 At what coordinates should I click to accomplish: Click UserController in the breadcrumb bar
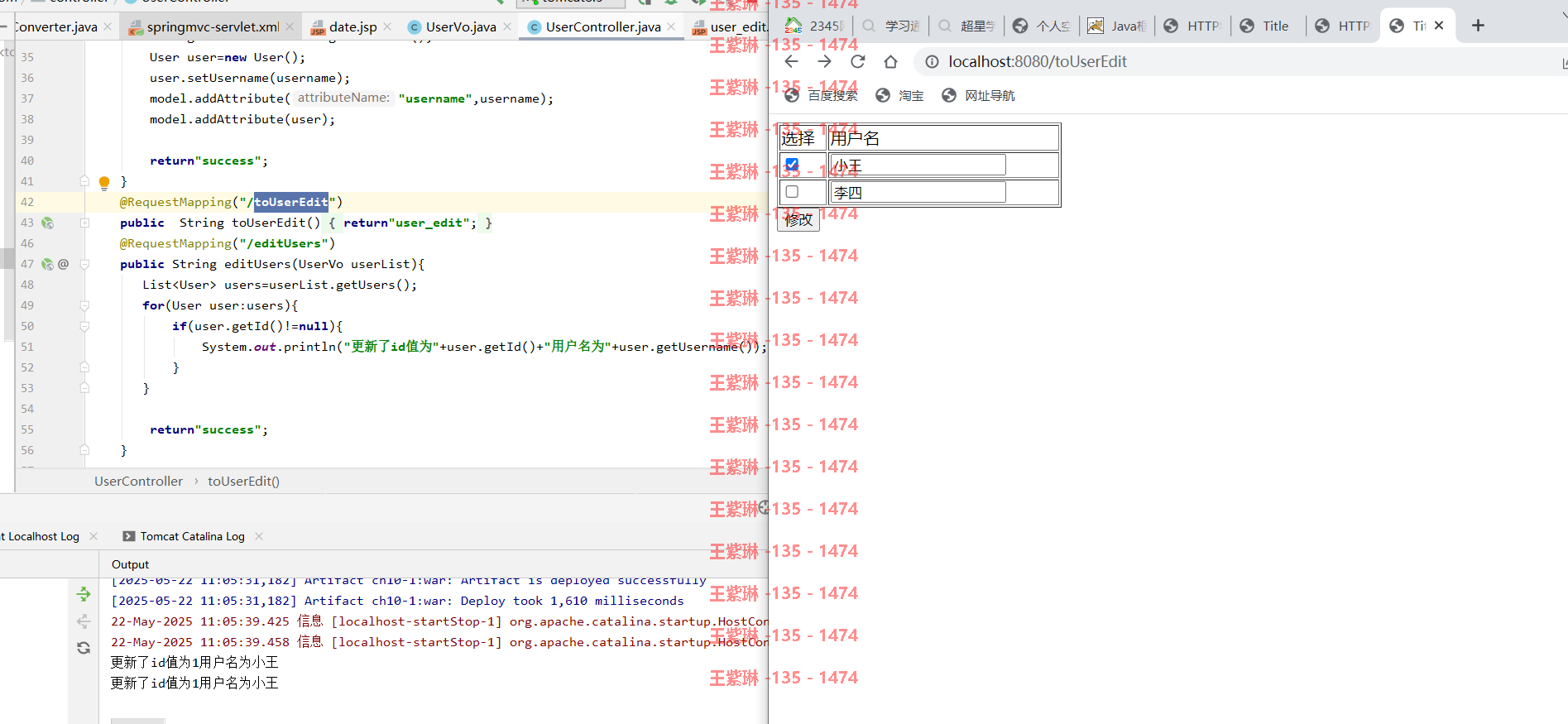[138, 482]
